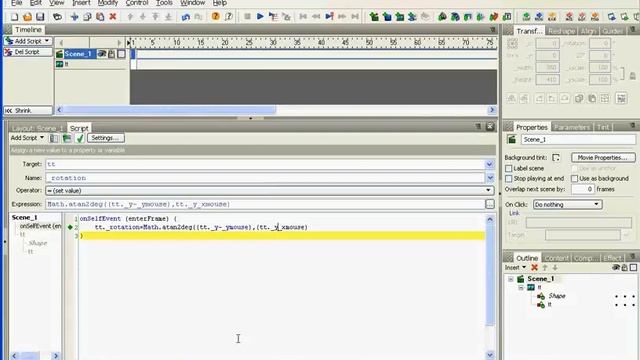640x360 pixels.
Task: Select Shape item in Outline tree
Action: click(557, 296)
